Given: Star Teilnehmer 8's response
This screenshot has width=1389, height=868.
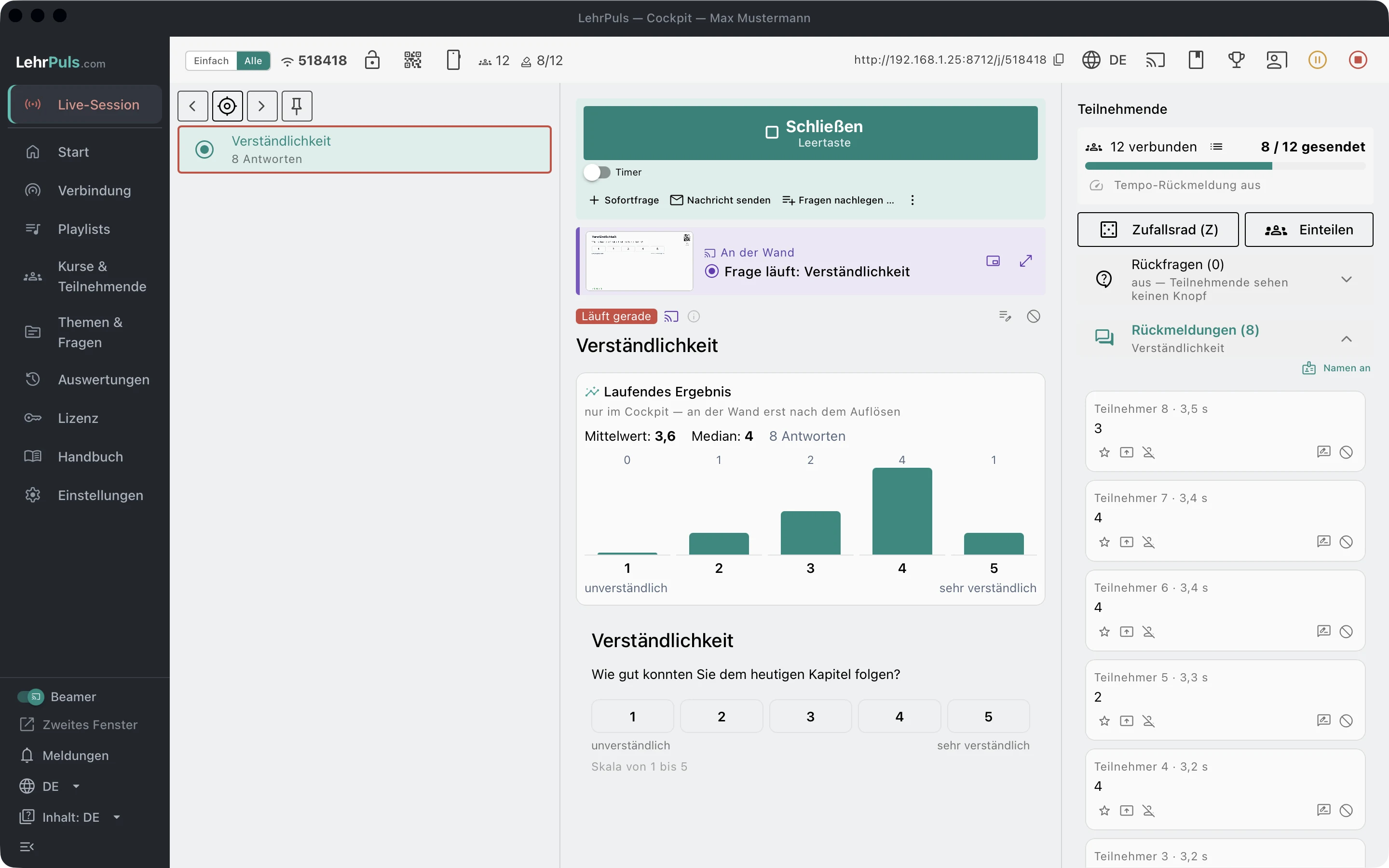Looking at the screenshot, I should click(1104, 452).
